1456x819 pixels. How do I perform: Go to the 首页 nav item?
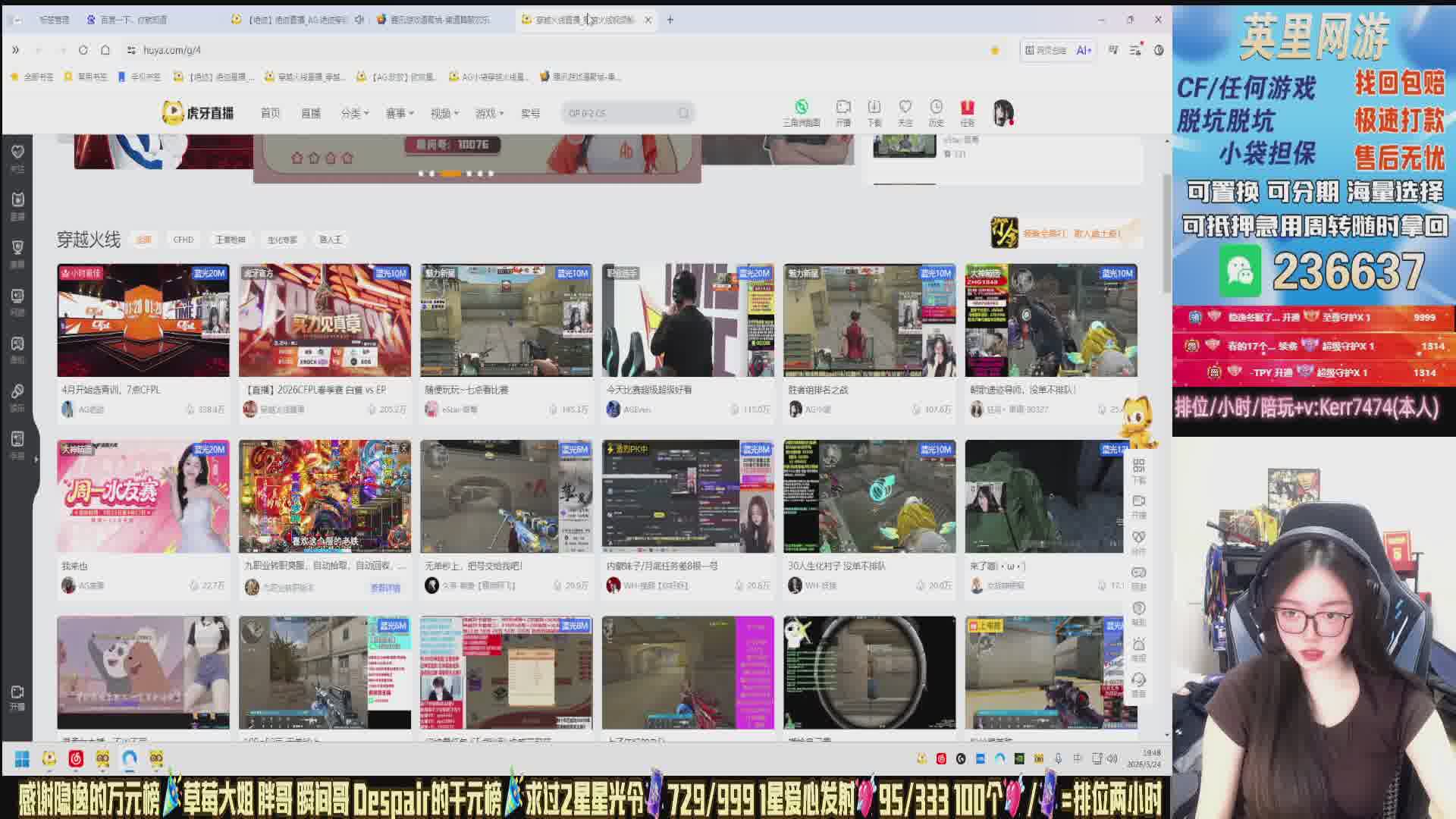click(270, 113)
